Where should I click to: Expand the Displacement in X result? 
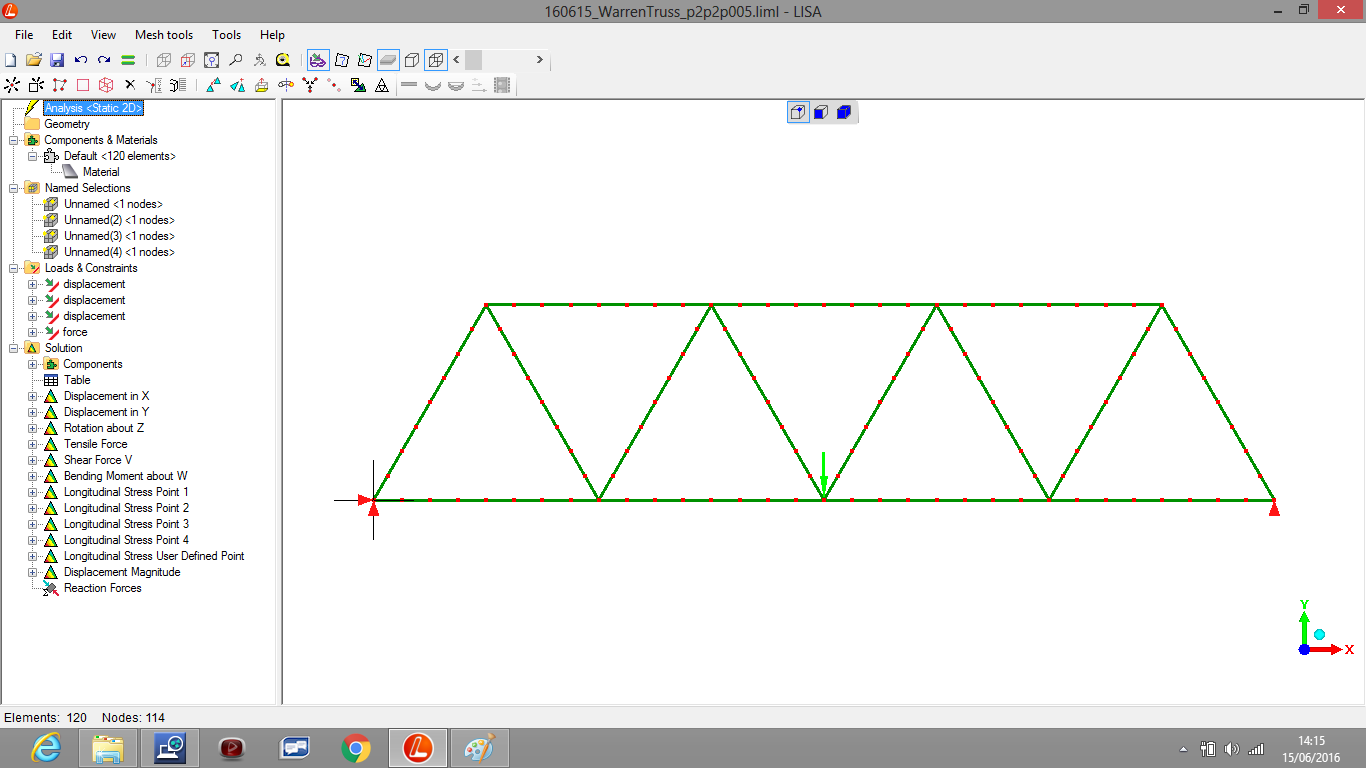click(32, 396)
